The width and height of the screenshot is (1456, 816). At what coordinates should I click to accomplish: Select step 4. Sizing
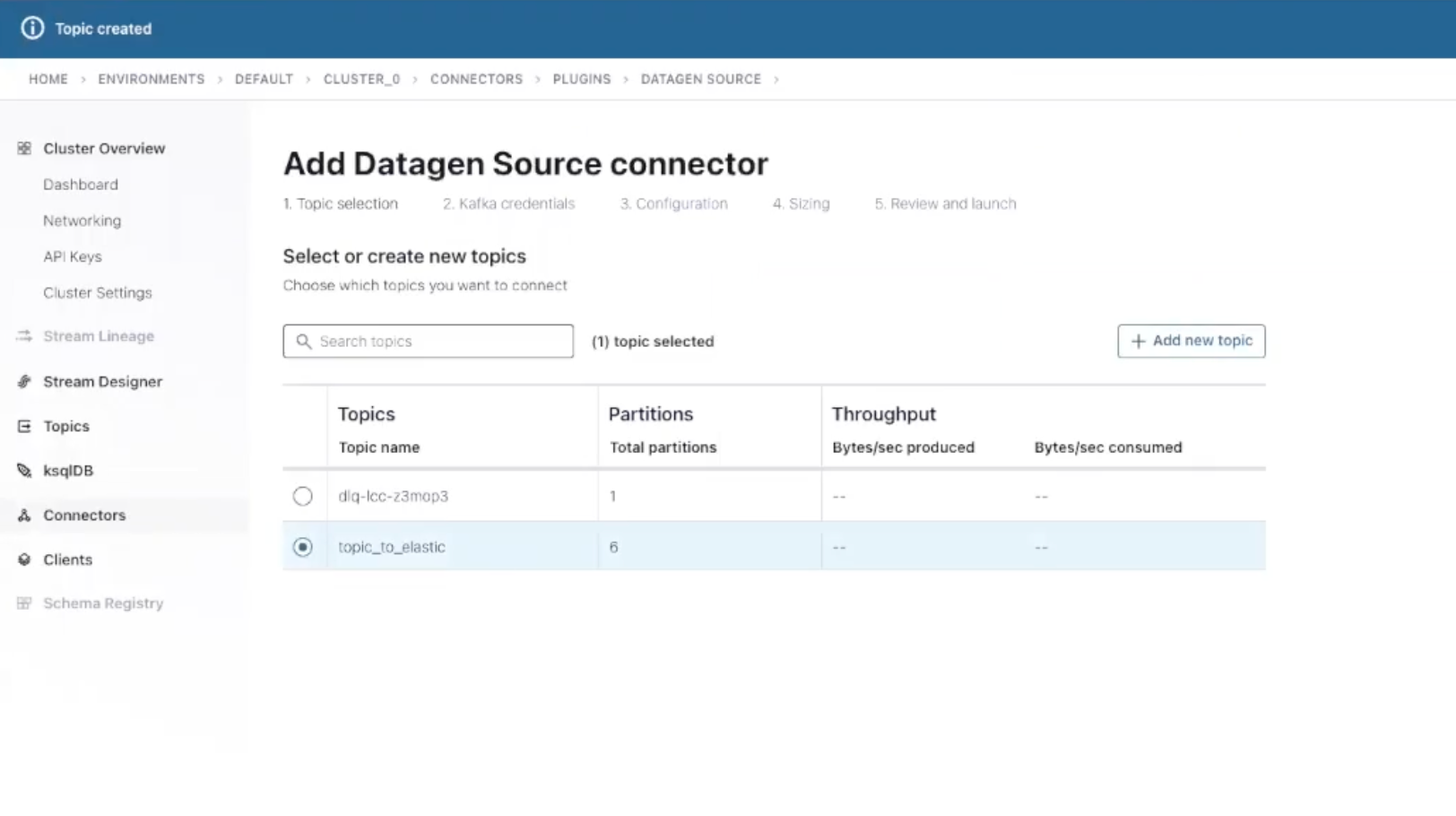click(802, 204)
